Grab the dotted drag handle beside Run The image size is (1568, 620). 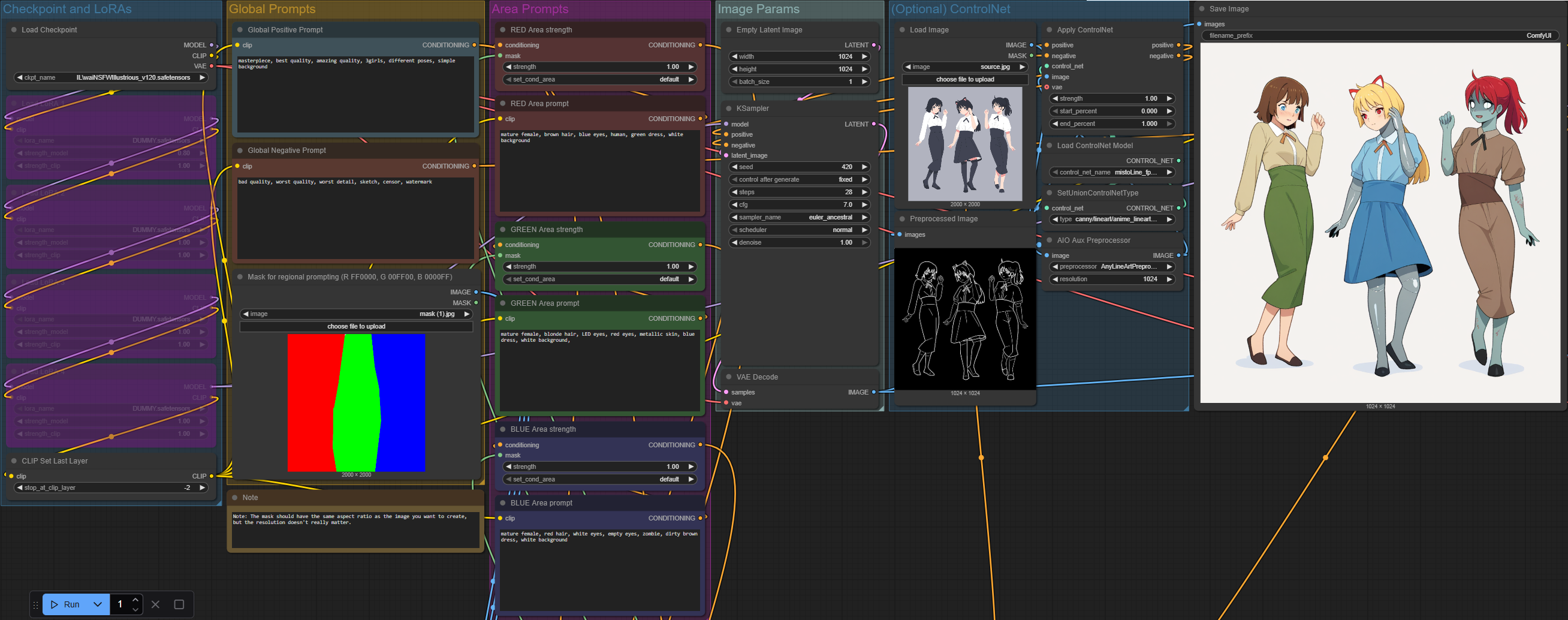[35, 604]
